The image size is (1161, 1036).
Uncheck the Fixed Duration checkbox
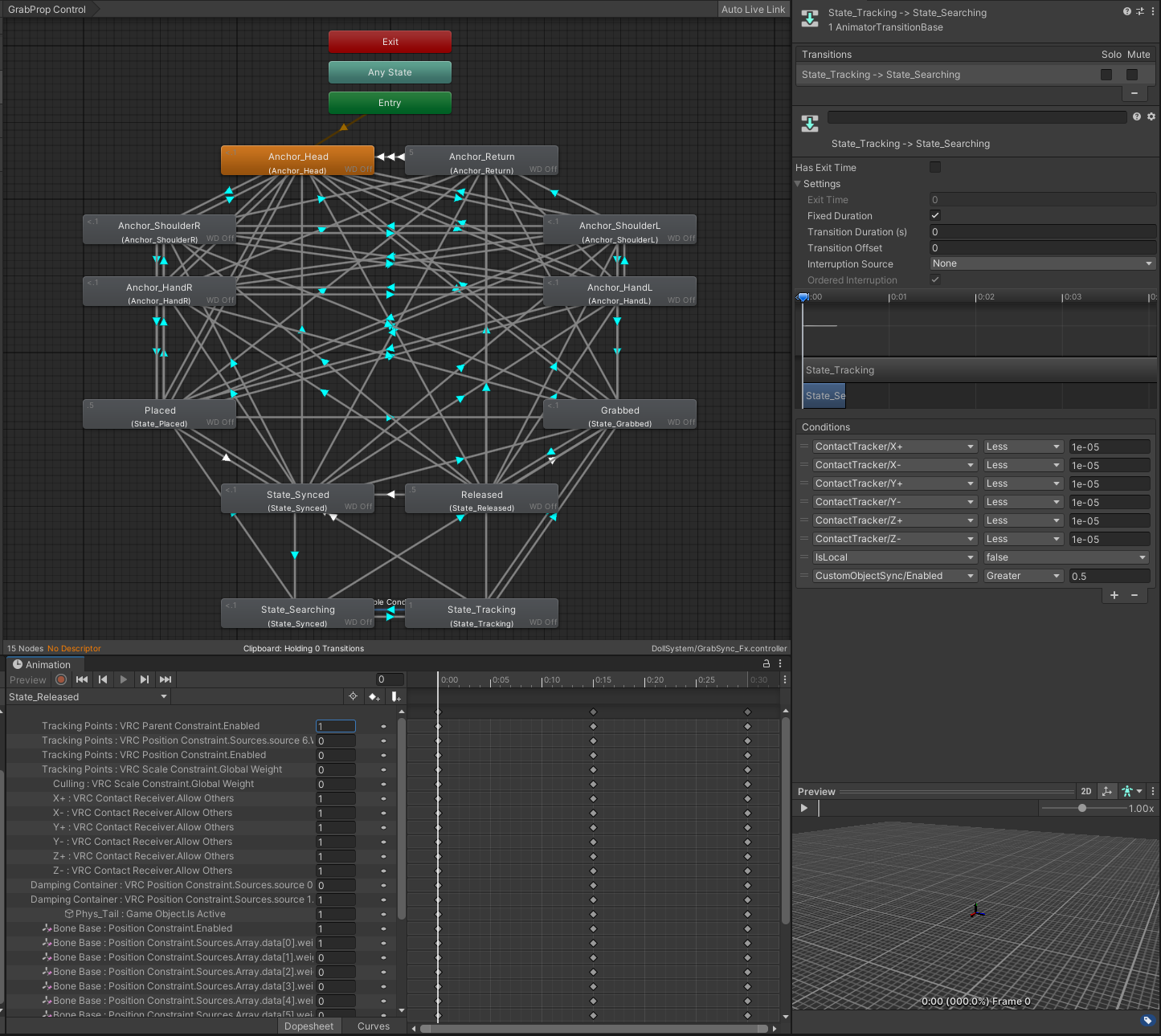935,215
